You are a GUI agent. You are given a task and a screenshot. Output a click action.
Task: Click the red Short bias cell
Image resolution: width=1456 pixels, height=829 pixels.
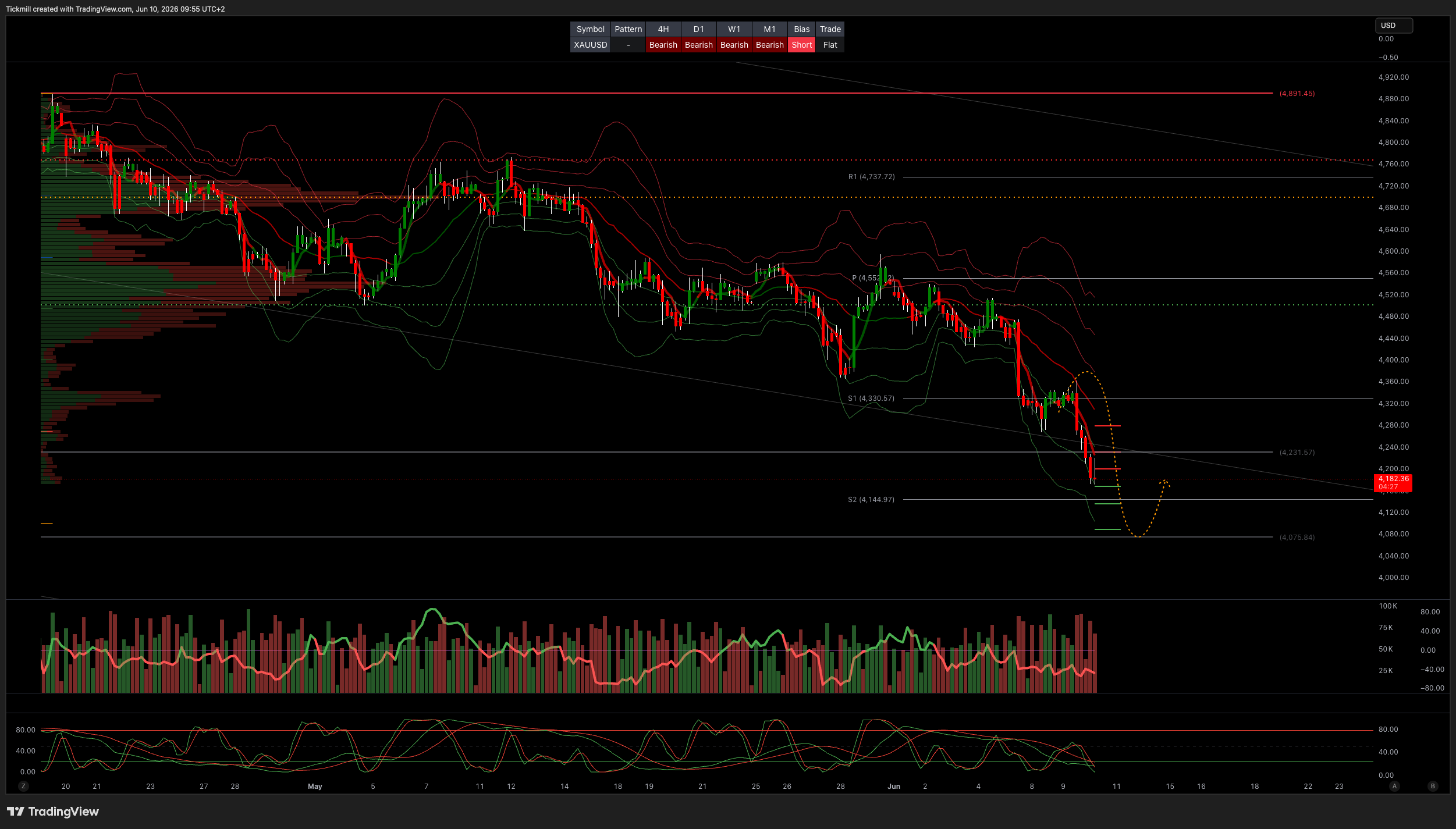[801, 45]
